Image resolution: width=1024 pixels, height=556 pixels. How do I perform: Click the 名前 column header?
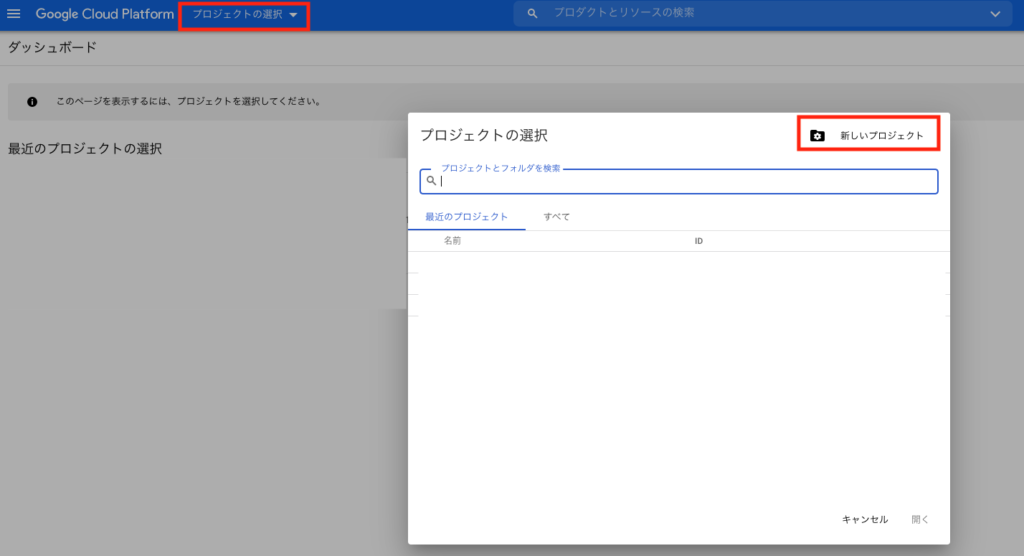[453, 241]
